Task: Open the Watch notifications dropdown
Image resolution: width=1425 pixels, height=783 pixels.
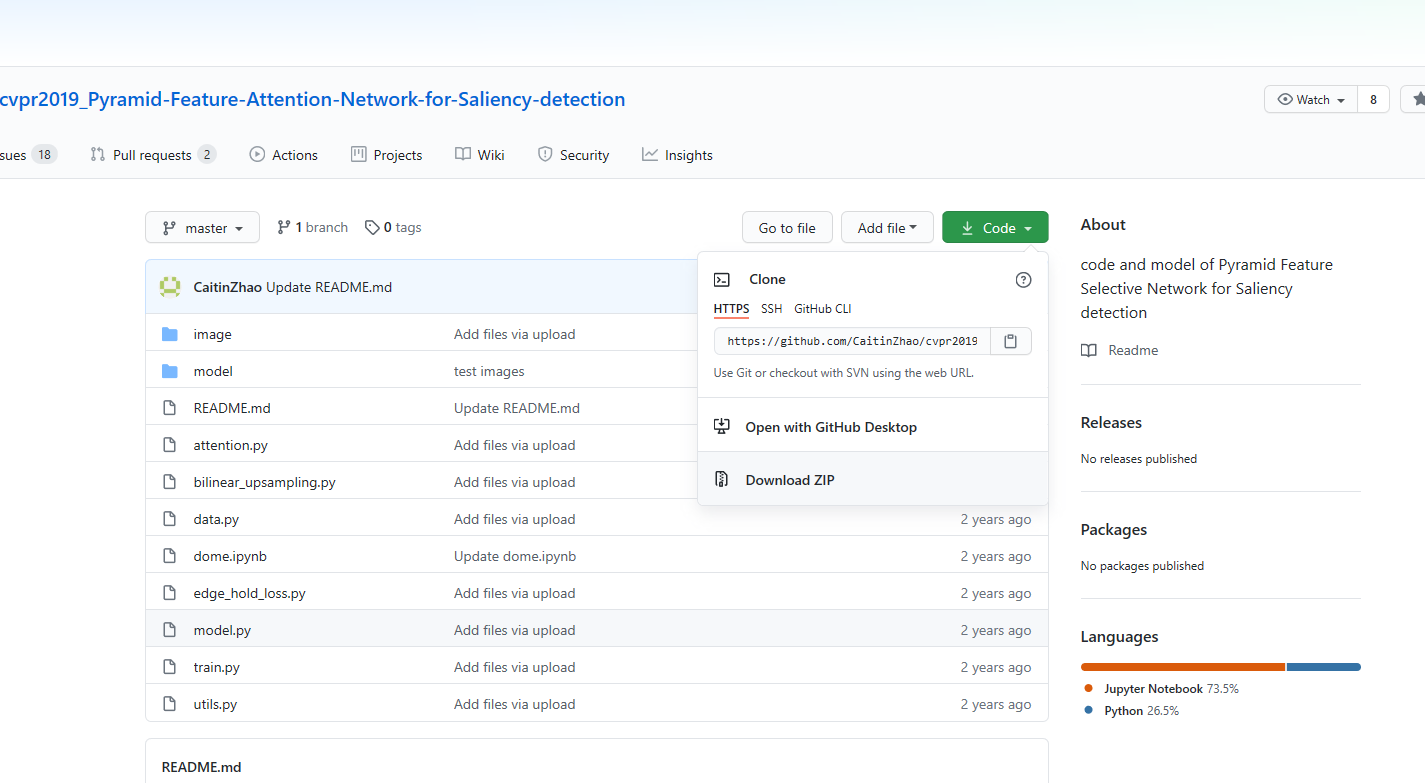Action: (x=1311, y=99)
